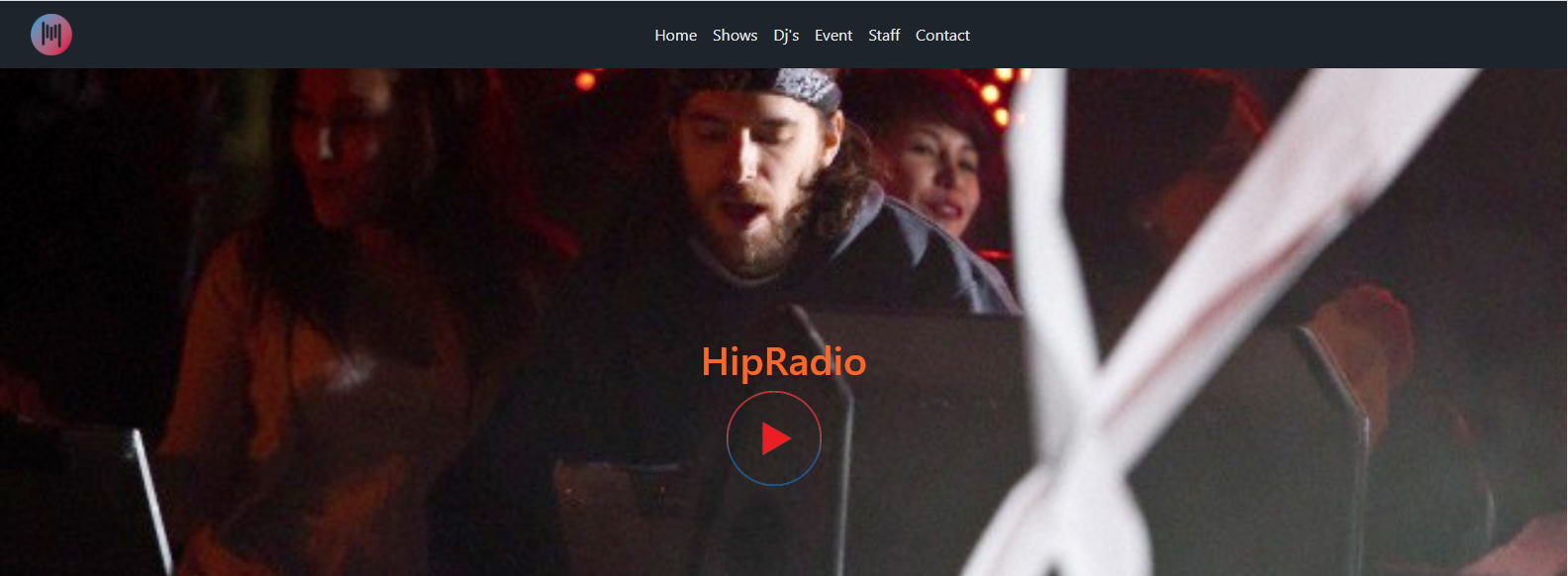Click the HipRadio circular logo icon
Viewport: 1568px width, 576px height.
coord(51,35)
